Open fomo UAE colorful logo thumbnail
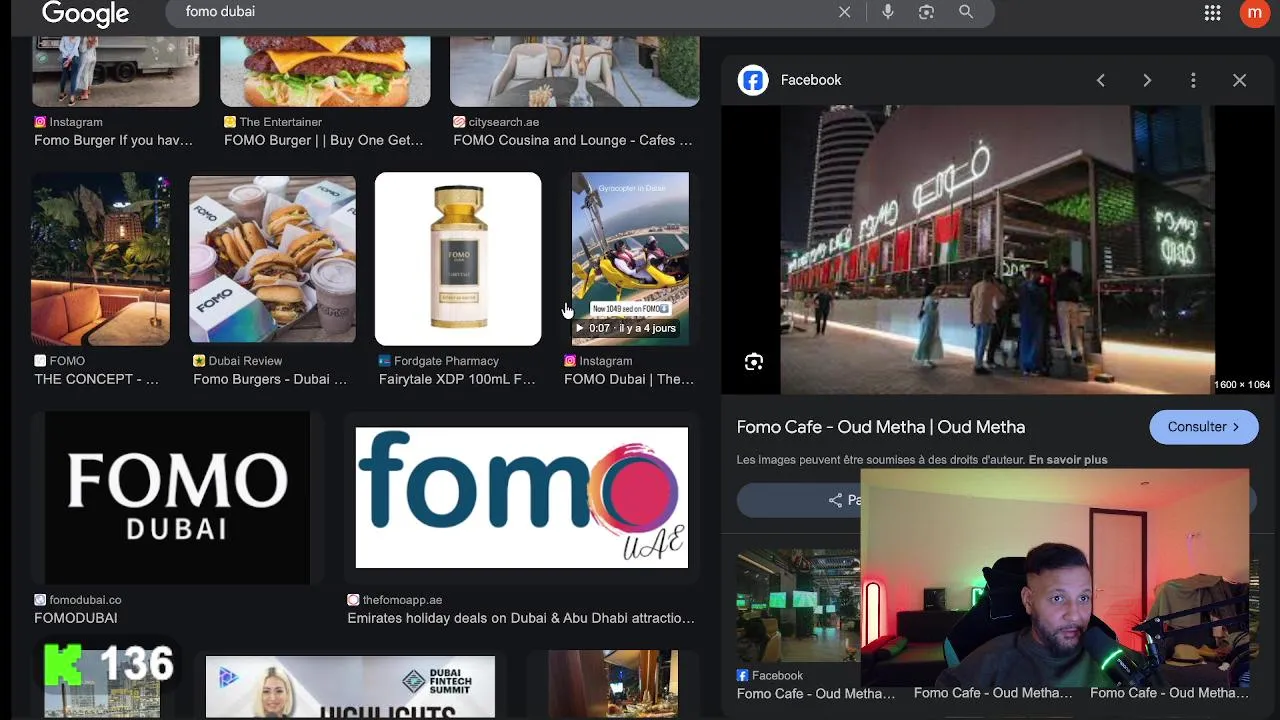 [522, 498]
